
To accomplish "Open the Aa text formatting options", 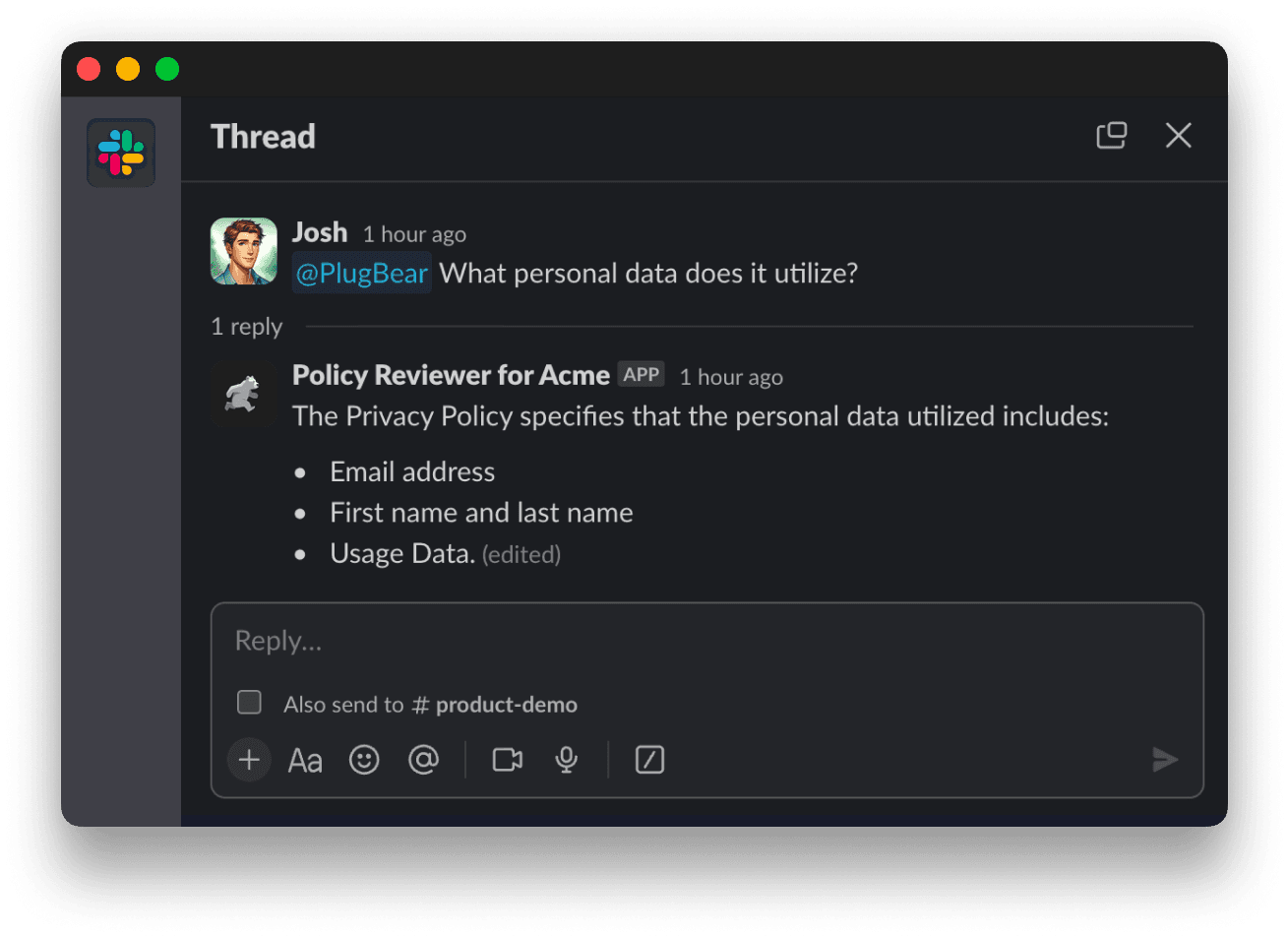I will (x=305, y=759).
